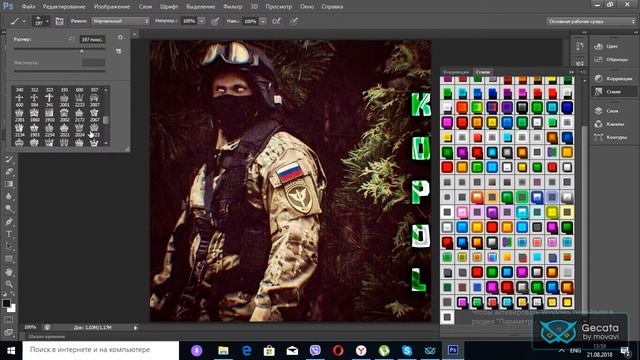Switch to the Коррекция tab
This screenshot has height=360, width=640.
click(456, 72)
